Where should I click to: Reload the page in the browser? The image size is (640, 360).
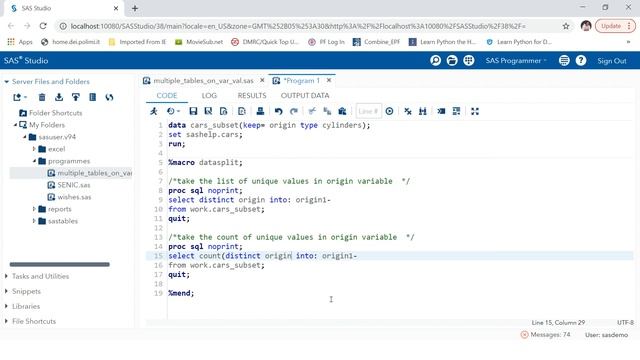pyautogui.click(x=43, y=26)
